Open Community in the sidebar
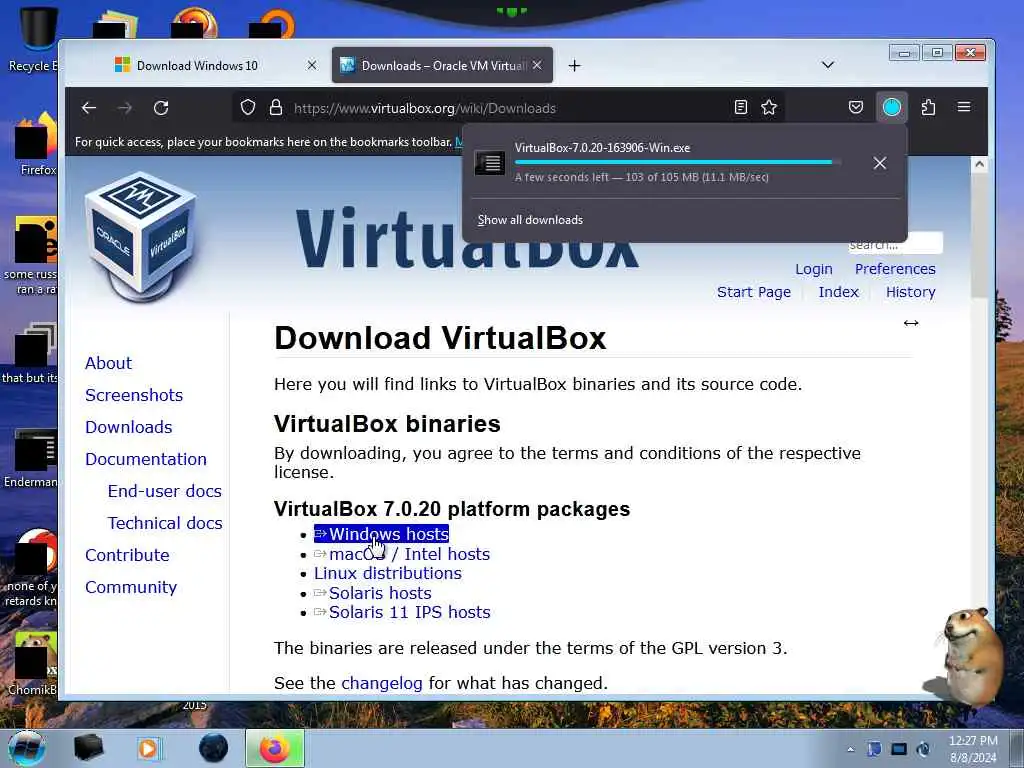Viewport: 1024px width, 768px height. coord(131,587)
